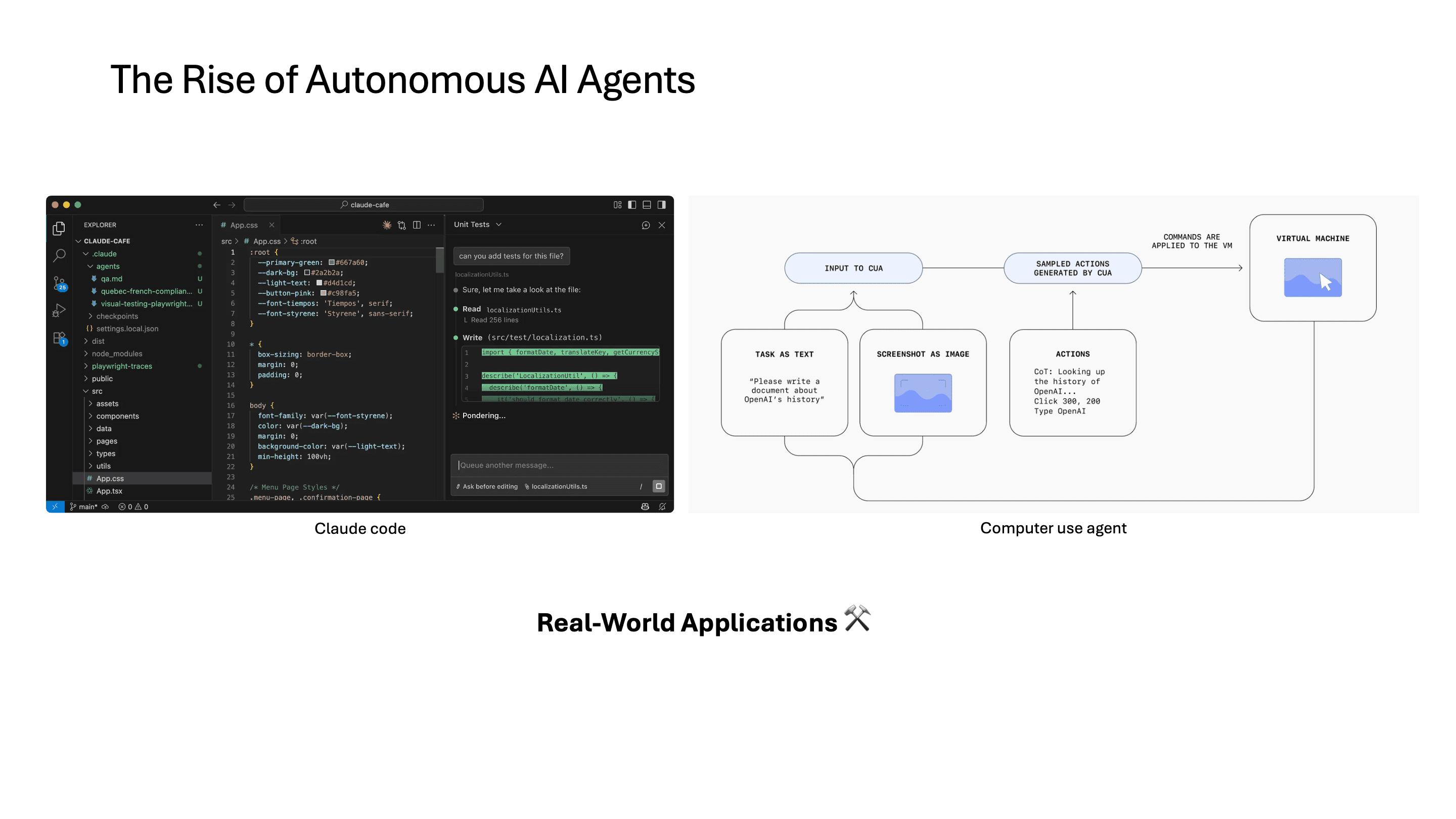The image size is (1456, 819).
Task: Click the Claude Code spark icon in editor toolbar
Action: pyautogui.click(x=387, y=225)
